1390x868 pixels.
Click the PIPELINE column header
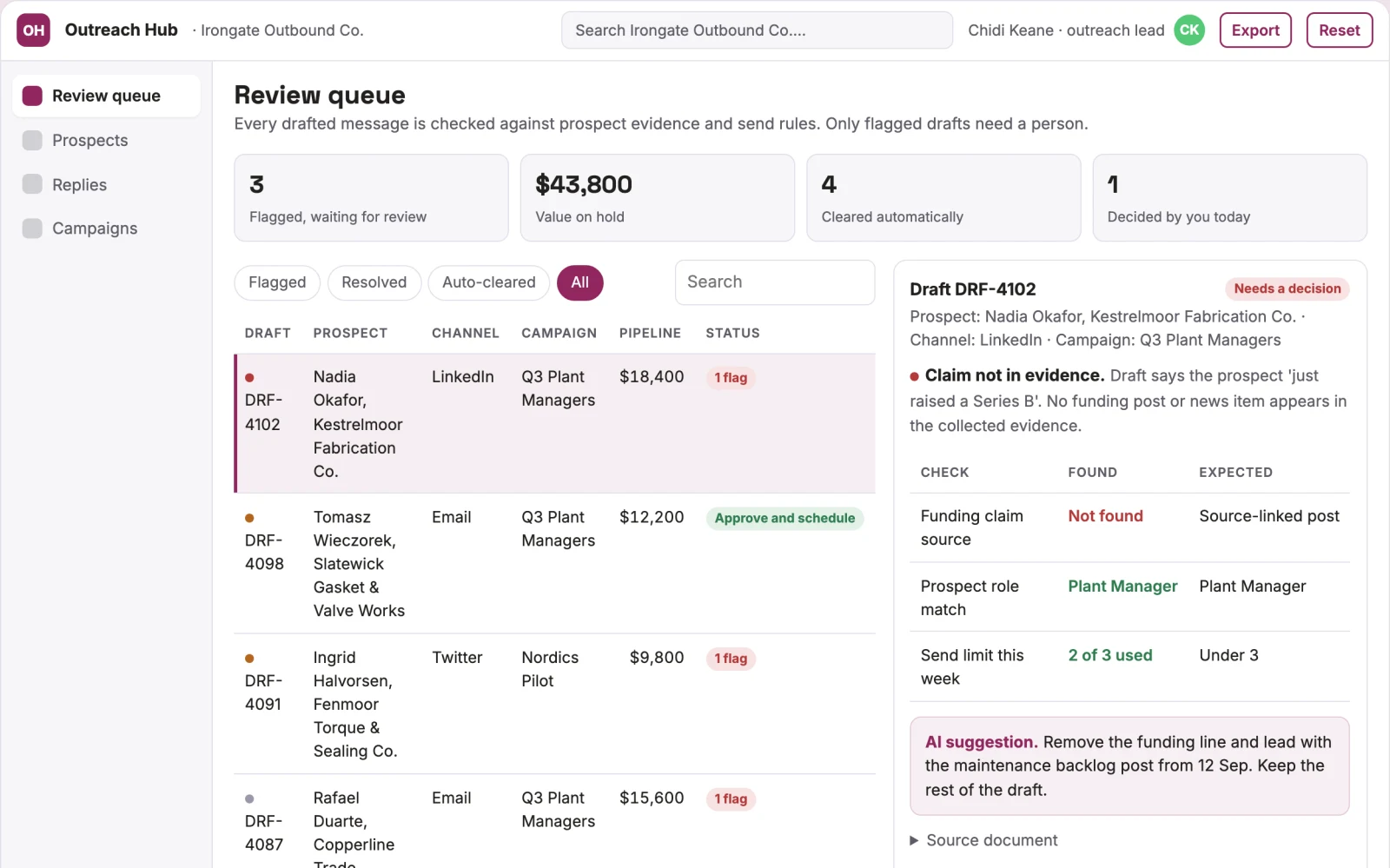[650, 333]
